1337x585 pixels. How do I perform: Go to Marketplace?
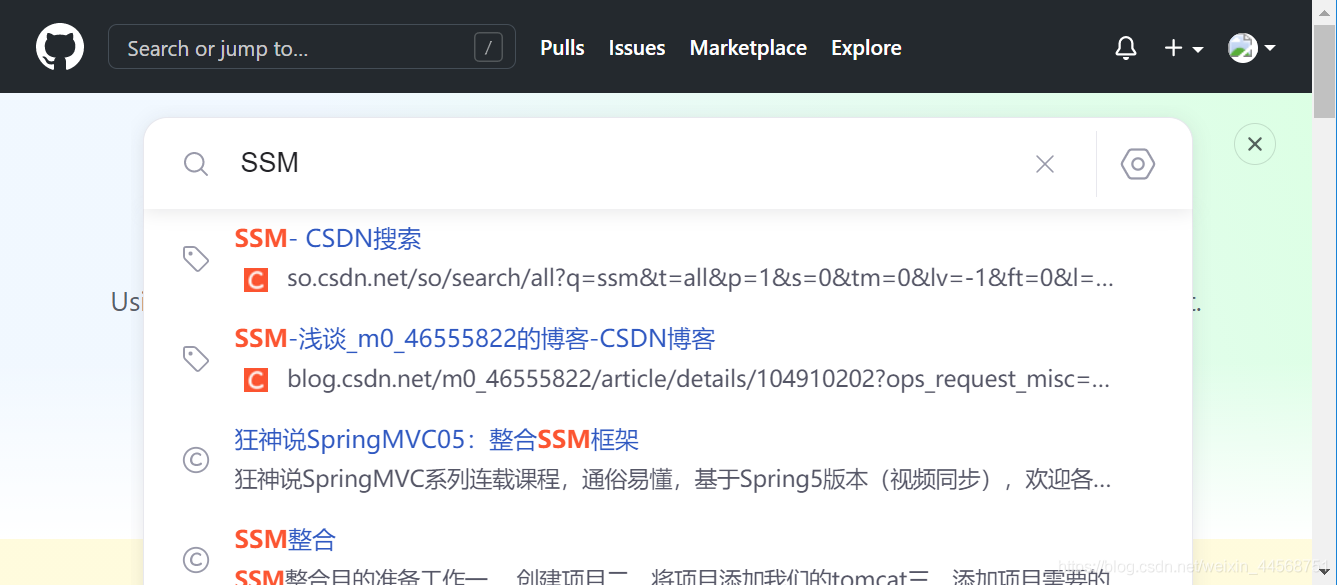click(748, 47)
